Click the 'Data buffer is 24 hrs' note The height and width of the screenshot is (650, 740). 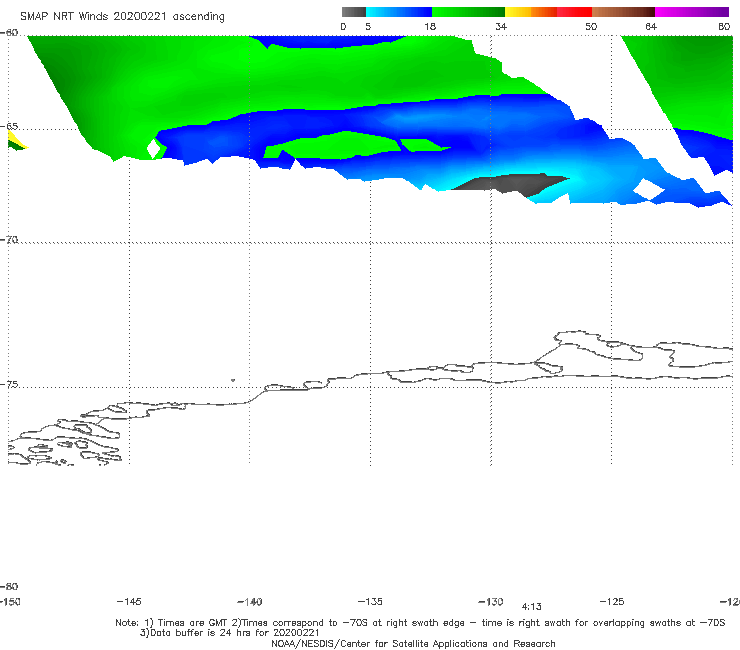pyautogui.click(x=230, y=633)
